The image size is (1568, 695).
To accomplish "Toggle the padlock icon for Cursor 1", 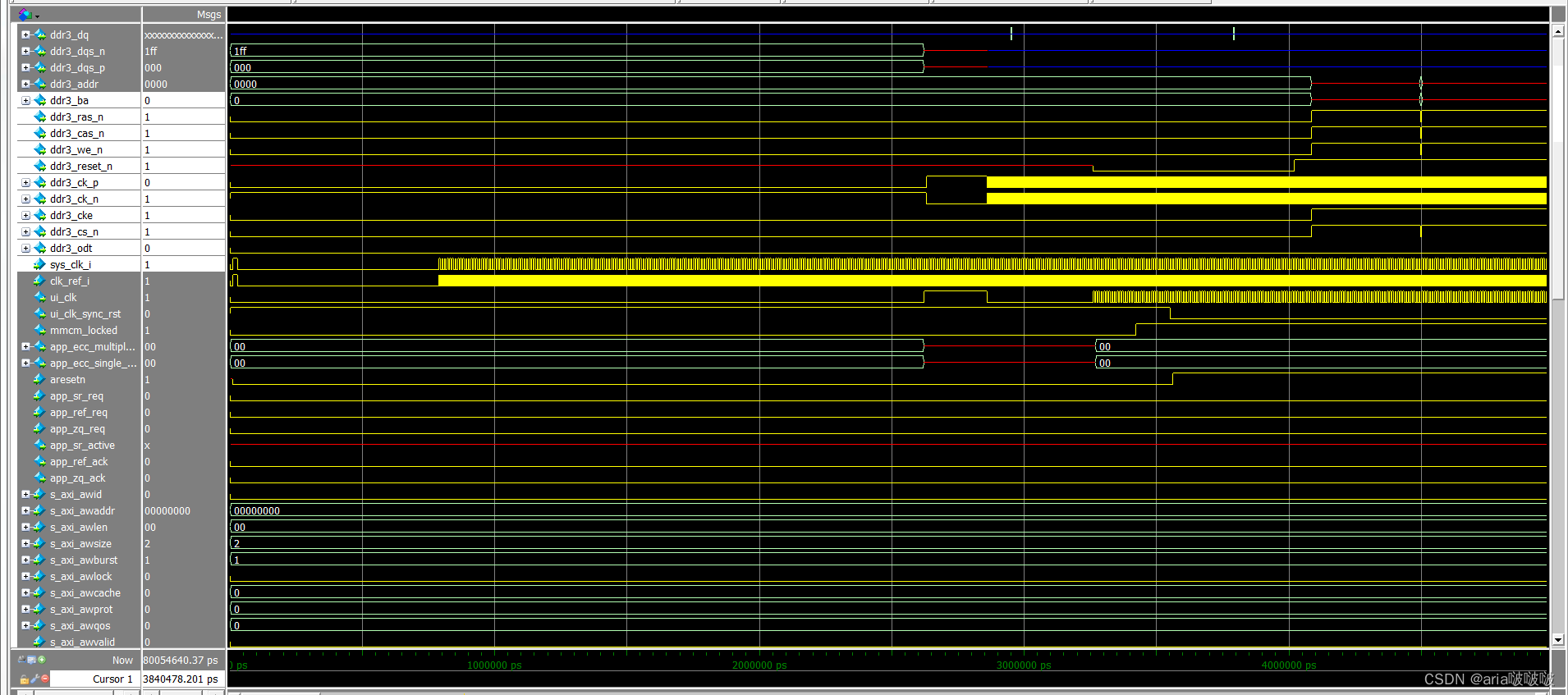I will coord(24,679).
